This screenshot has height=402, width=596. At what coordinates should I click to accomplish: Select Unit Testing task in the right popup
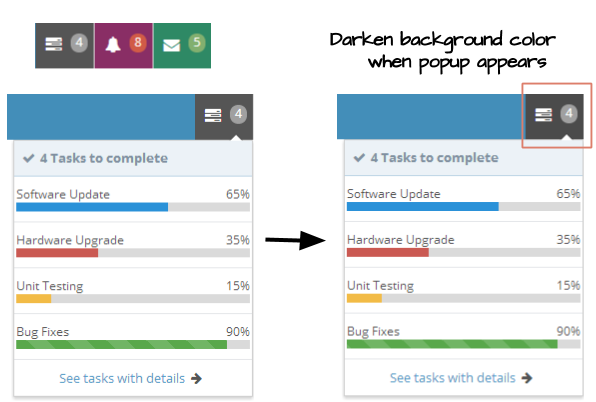[x=464, y=290]
